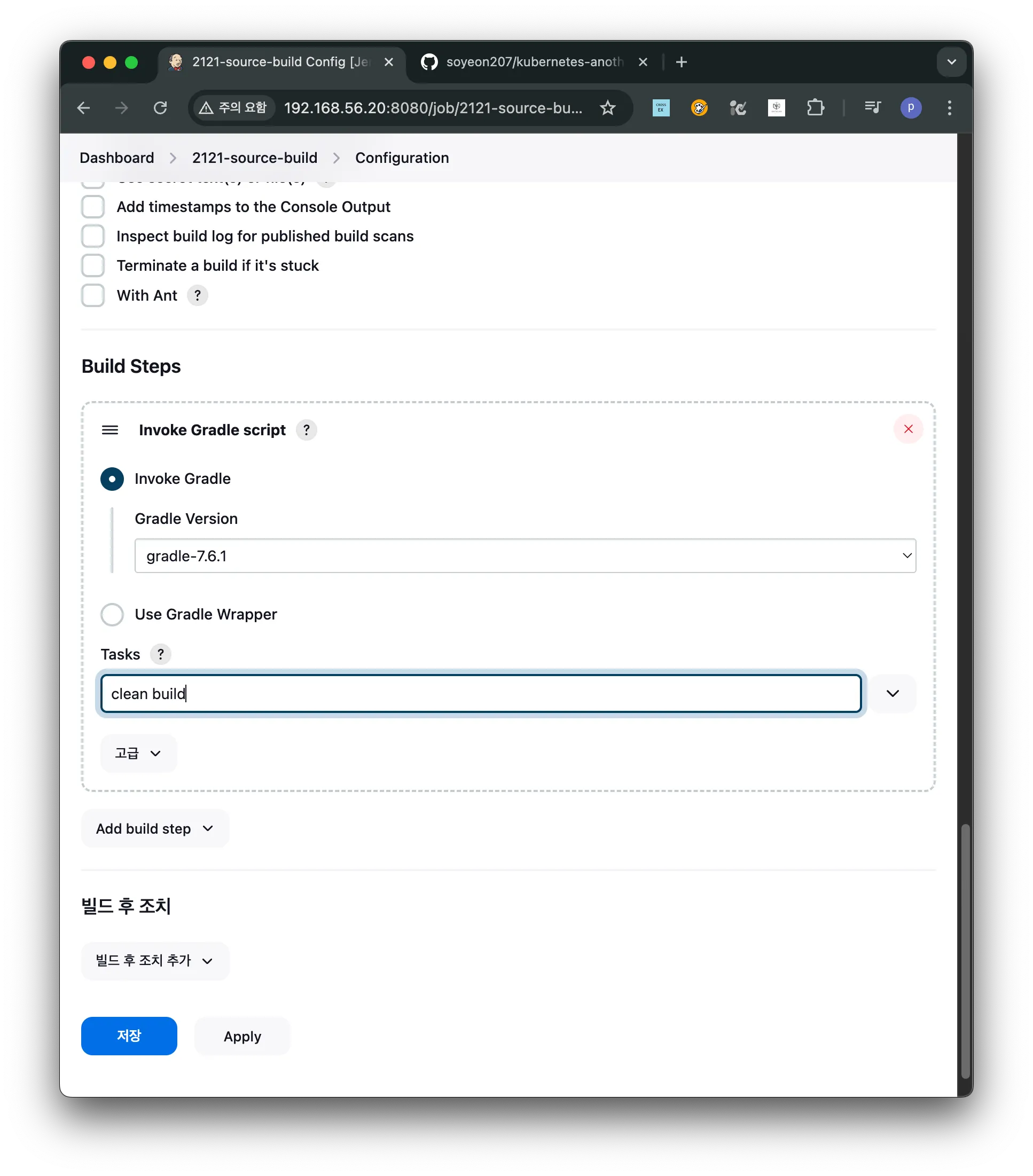Image resolution: width=1033 pixels, height=1176 pixels.
Task: Click the Invoke Gradle script help icon
Action: click(306, 430)
